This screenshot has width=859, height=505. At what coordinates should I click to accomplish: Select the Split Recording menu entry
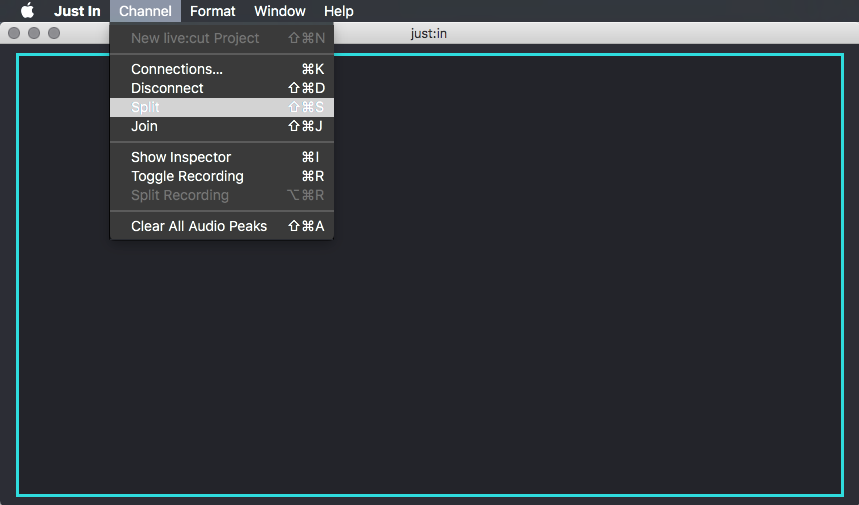click(x=222, y=196)
